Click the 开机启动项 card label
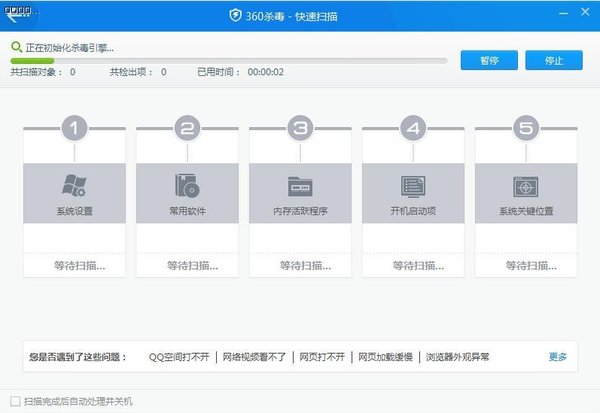Screen dimensions: 600x413 pyautogui.click(x=413, y=211)
